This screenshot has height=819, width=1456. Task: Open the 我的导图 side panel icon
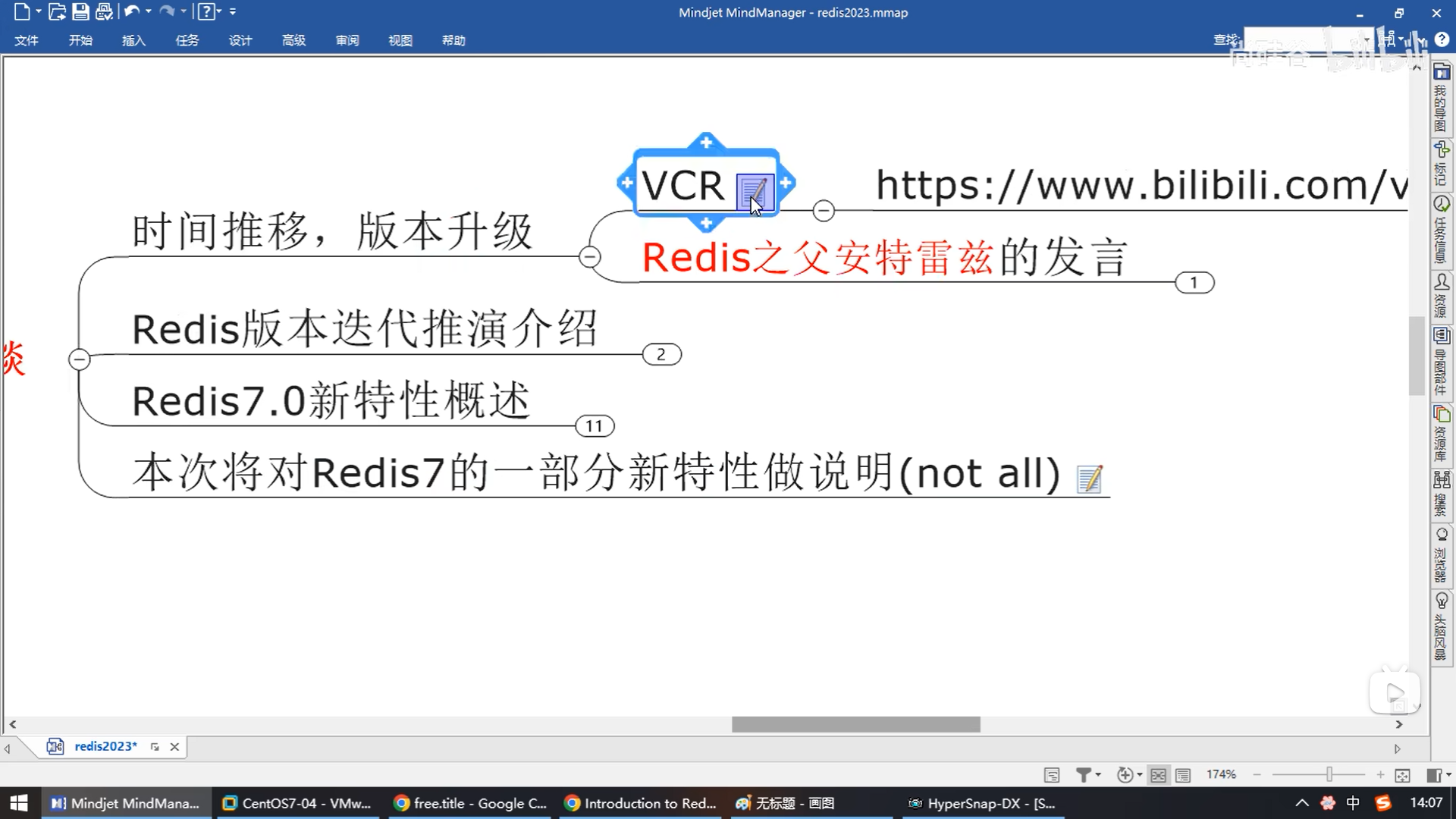(1442, 97)
